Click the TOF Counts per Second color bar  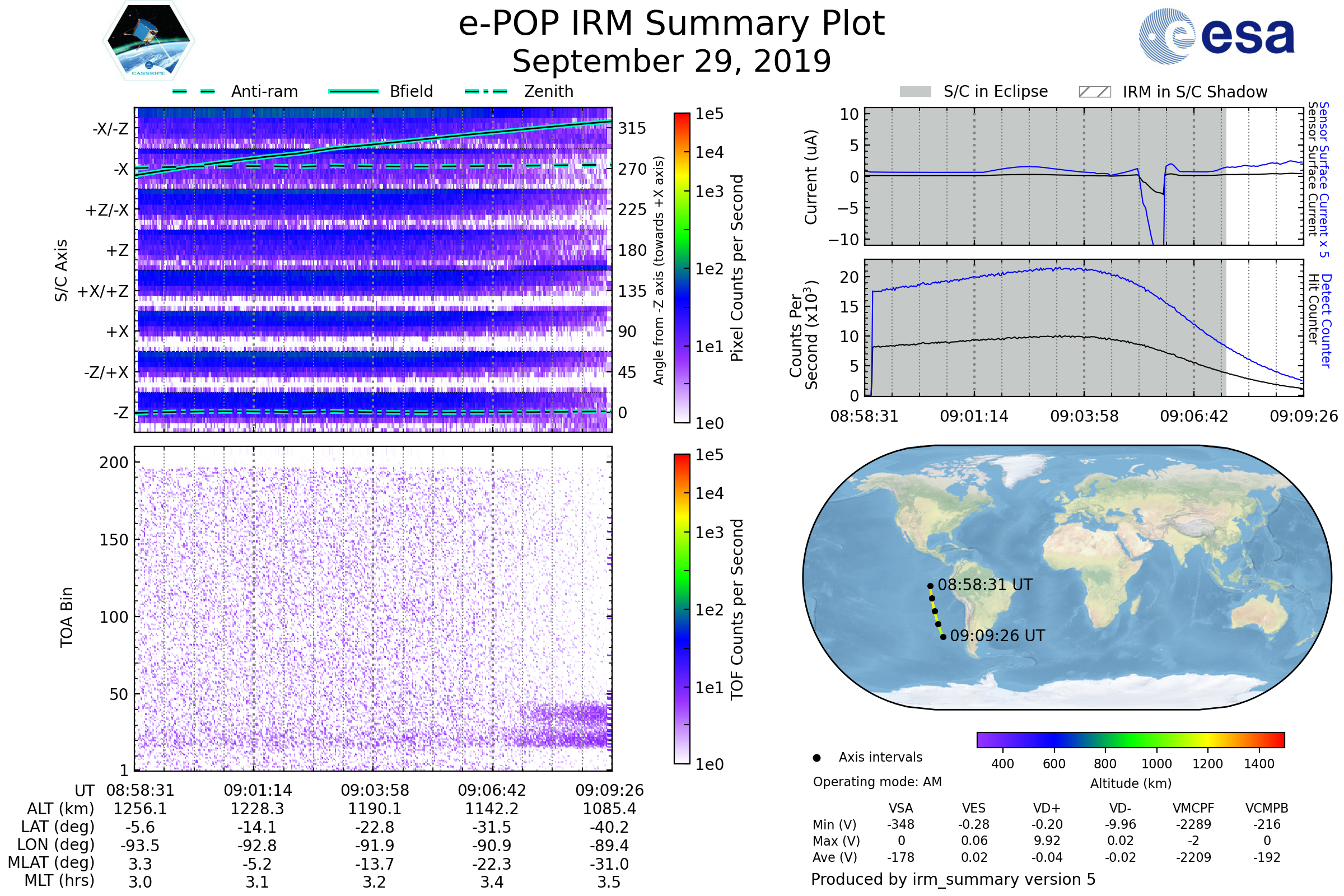coord(682,609)
